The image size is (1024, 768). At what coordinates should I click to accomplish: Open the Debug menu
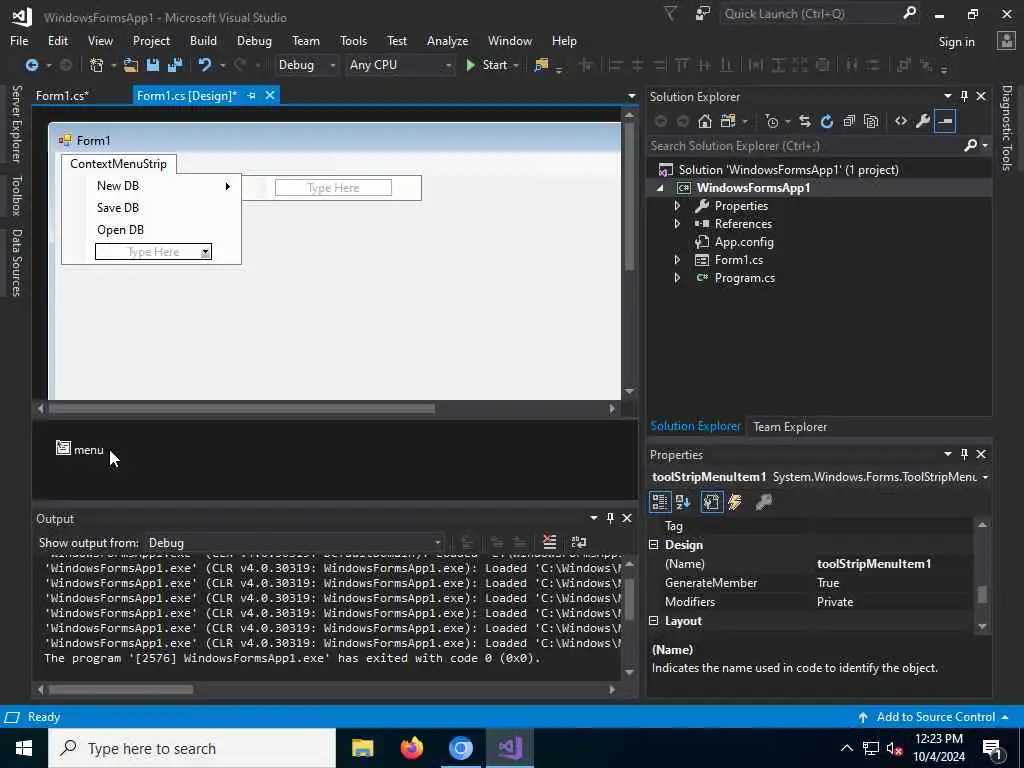click(x=254, y=40)
